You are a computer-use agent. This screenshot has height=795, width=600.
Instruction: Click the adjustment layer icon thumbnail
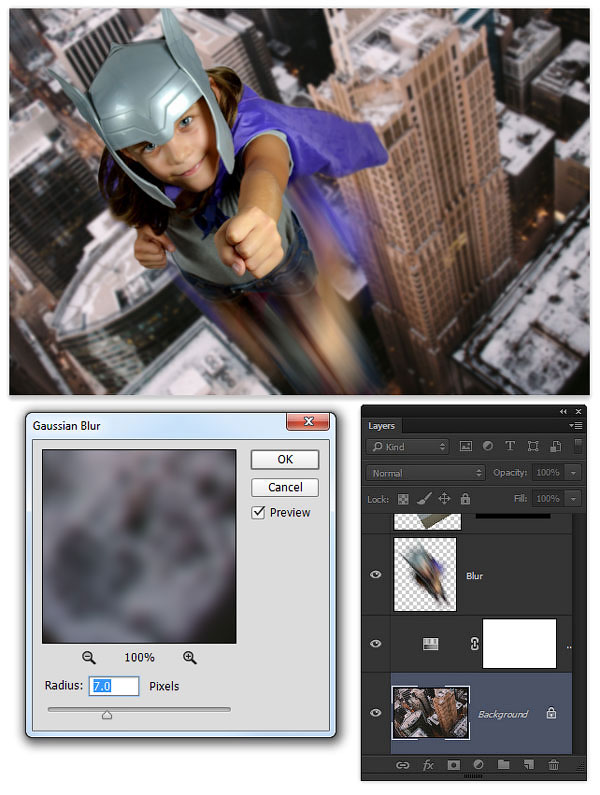[x=430, y=644]
